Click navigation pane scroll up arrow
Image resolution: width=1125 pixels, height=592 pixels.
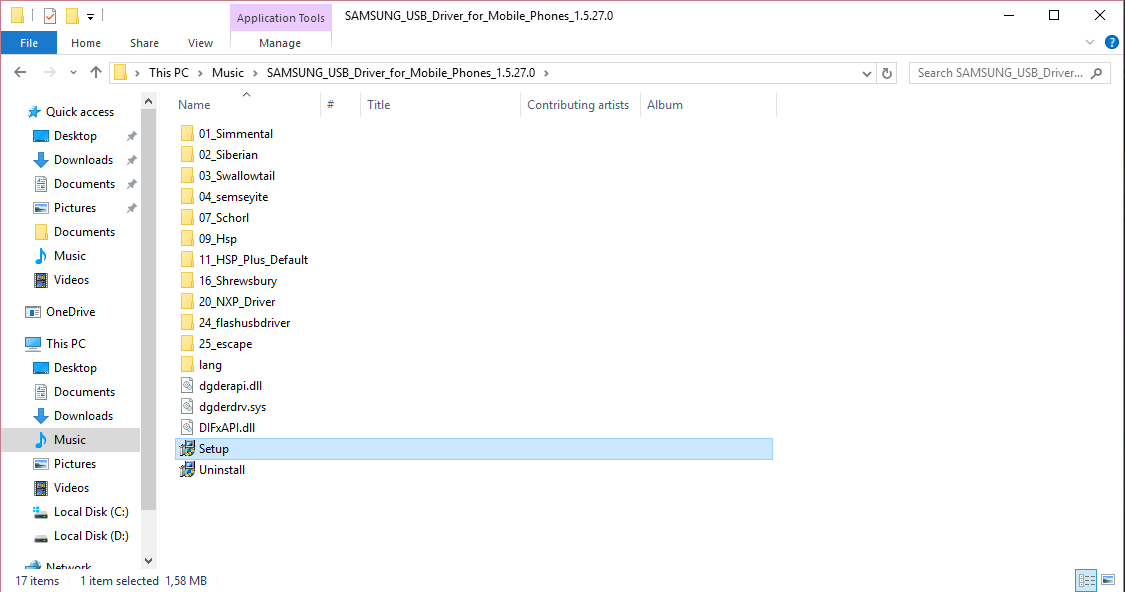[149, 102]
